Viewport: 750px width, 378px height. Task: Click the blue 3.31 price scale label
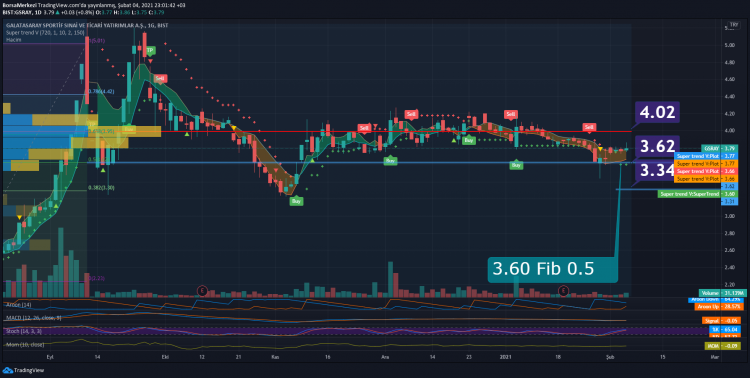pos(729,201)
